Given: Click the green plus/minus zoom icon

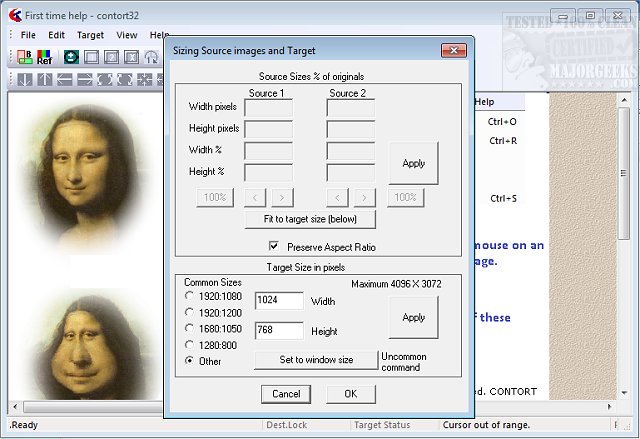Looking at the screenshot, I should [71, 57].
